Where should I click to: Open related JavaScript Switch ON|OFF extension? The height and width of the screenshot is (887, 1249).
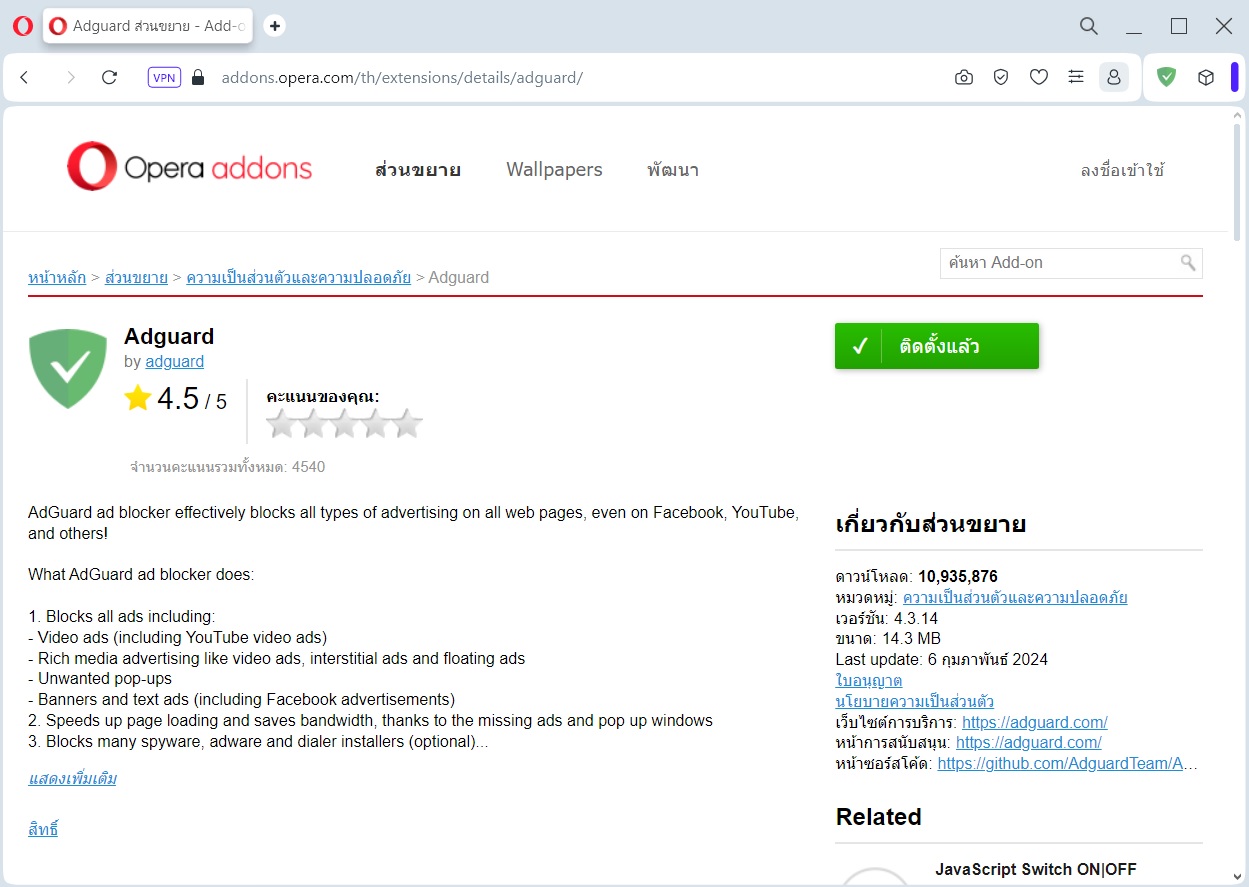(1036, 870)
